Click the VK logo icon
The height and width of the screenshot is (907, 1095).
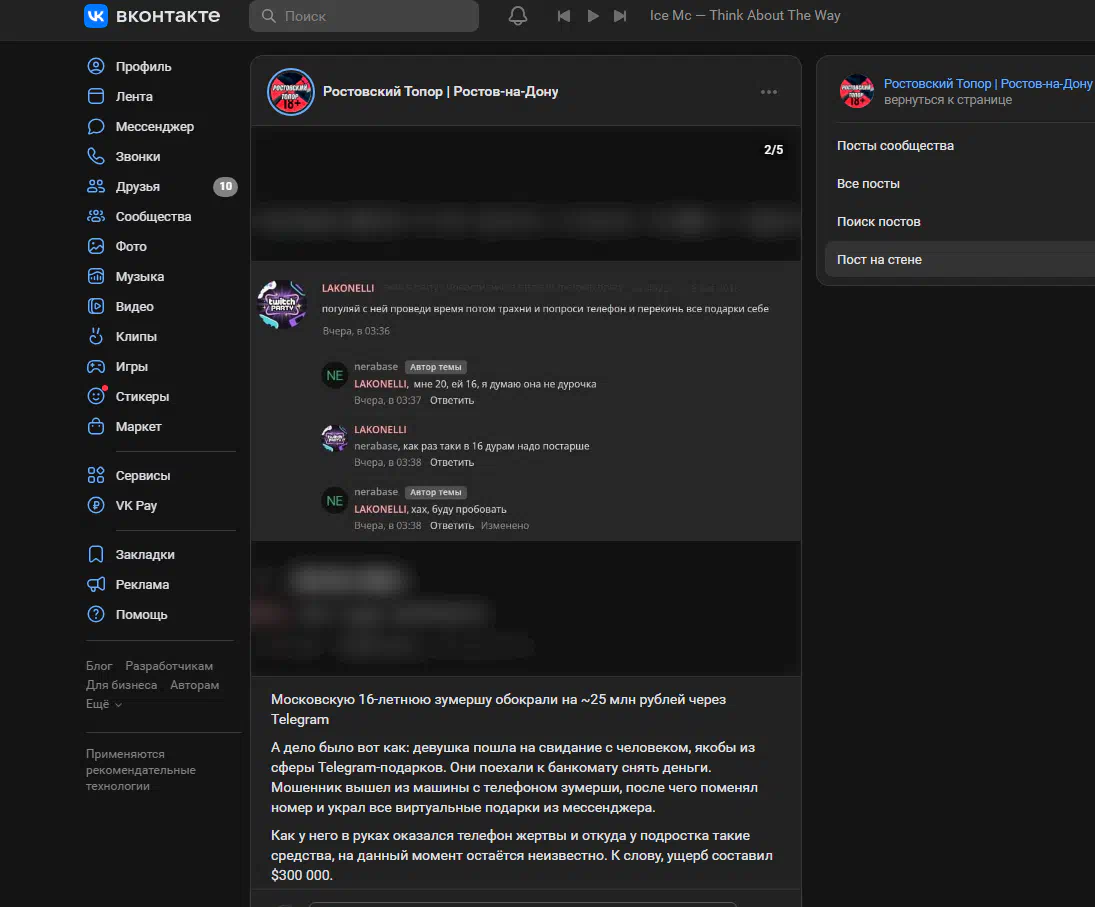(96, 15)
